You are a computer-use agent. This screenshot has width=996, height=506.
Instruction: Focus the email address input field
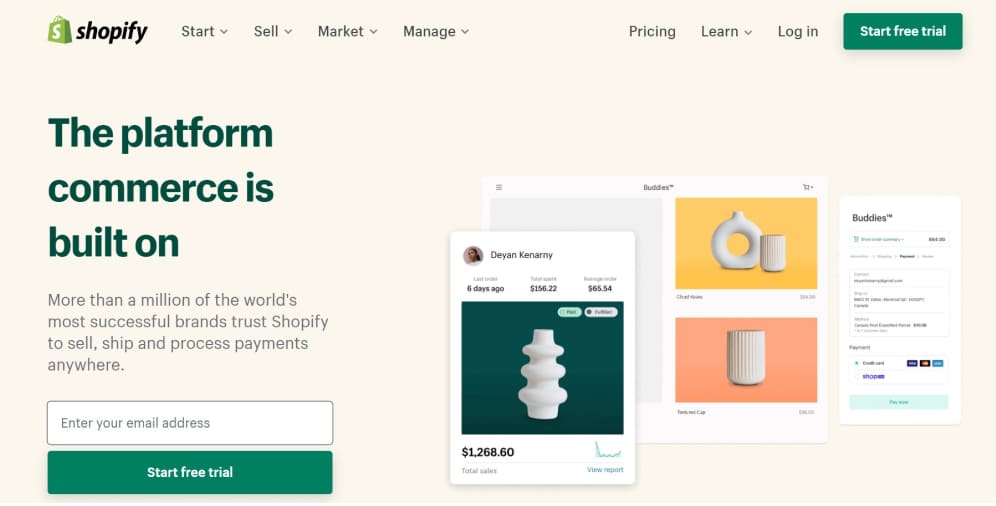tap(190, 423)
